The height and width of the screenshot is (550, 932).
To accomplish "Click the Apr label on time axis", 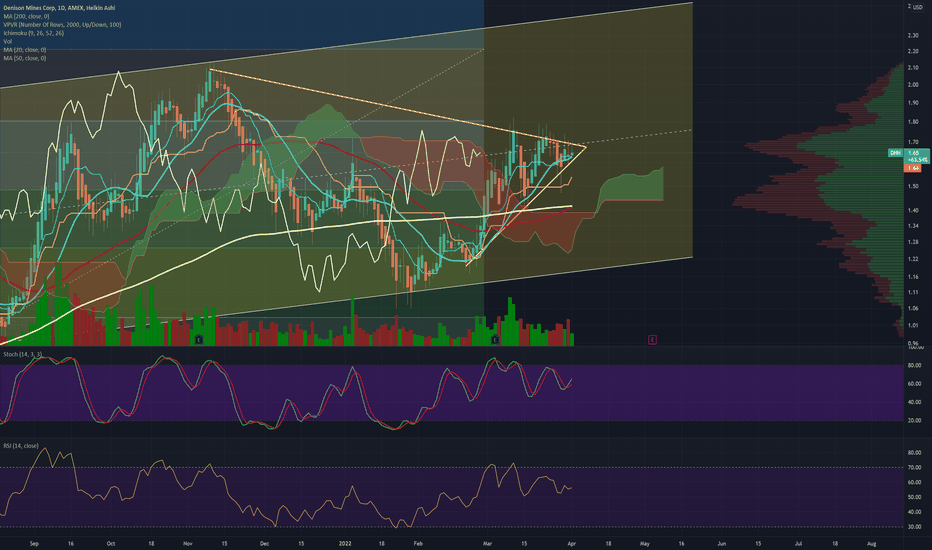I will pyautogui.click(x=572, y=543).
